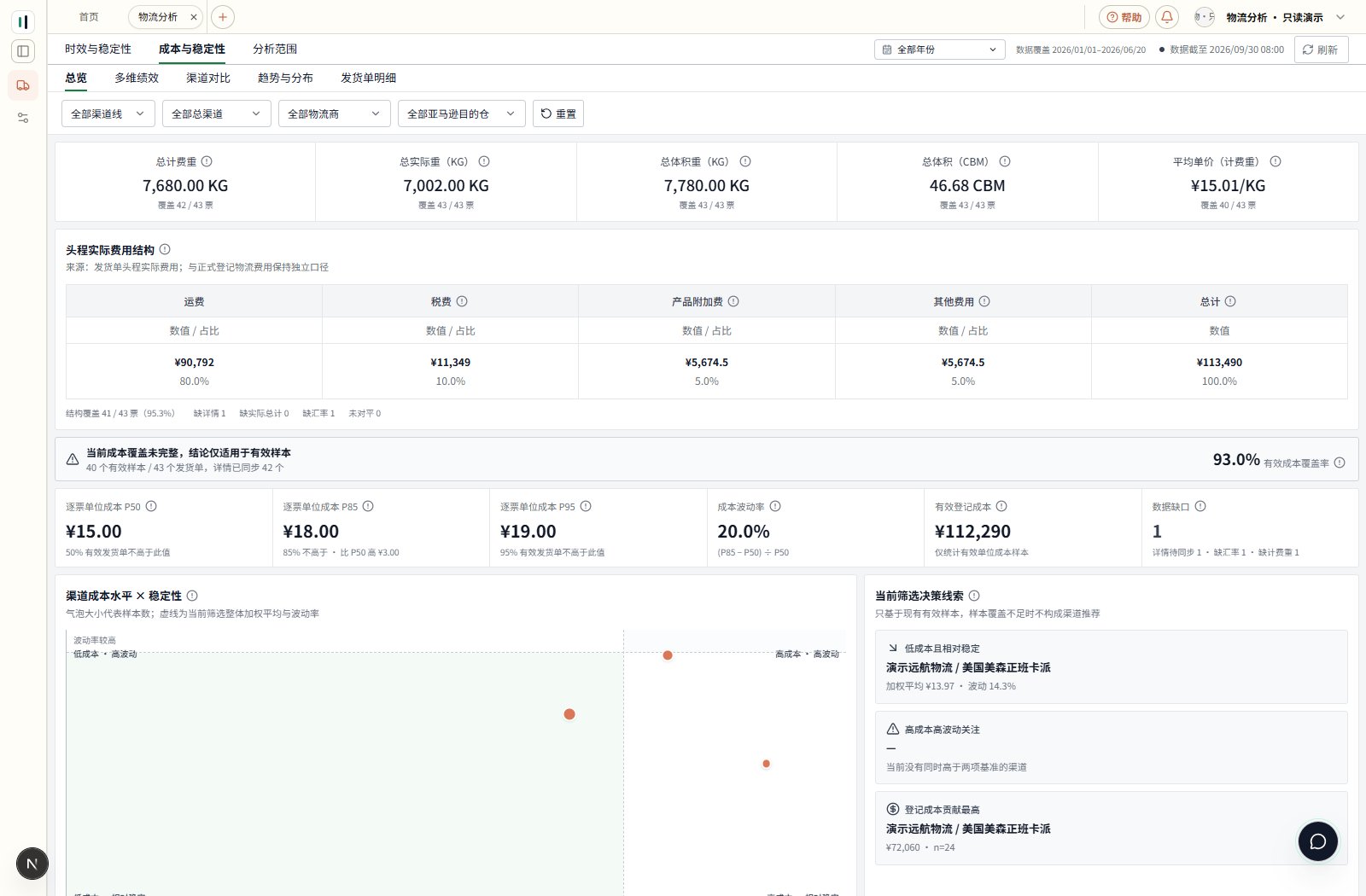Show info for 总计费重
Image resolution: width=1366 pixels, height=896 pixels.
click(x=207, y=161)
